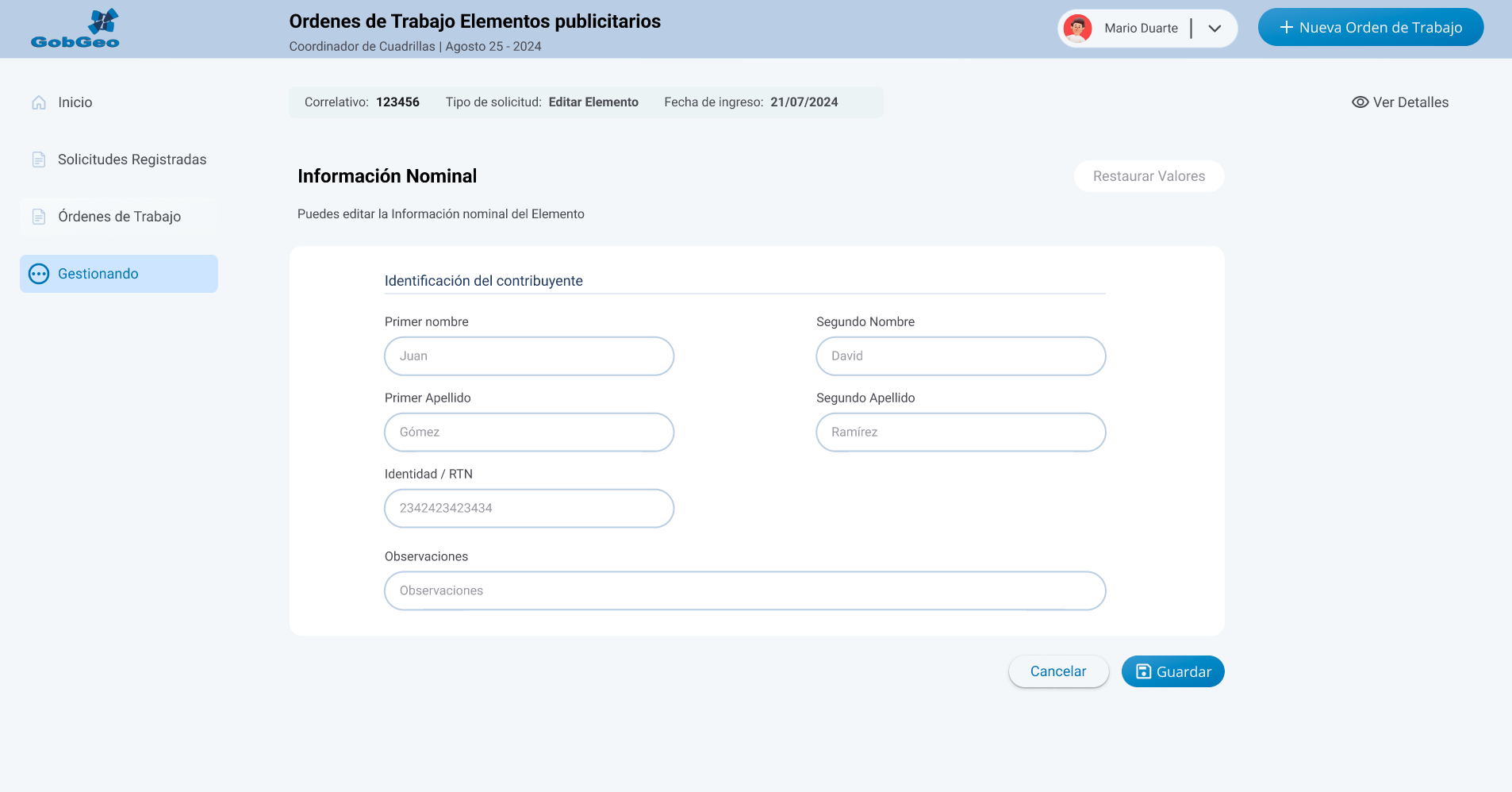Select the Identidad / RTN text box
The height and width of the screenshot is (792, 1512).
(529, 509)
